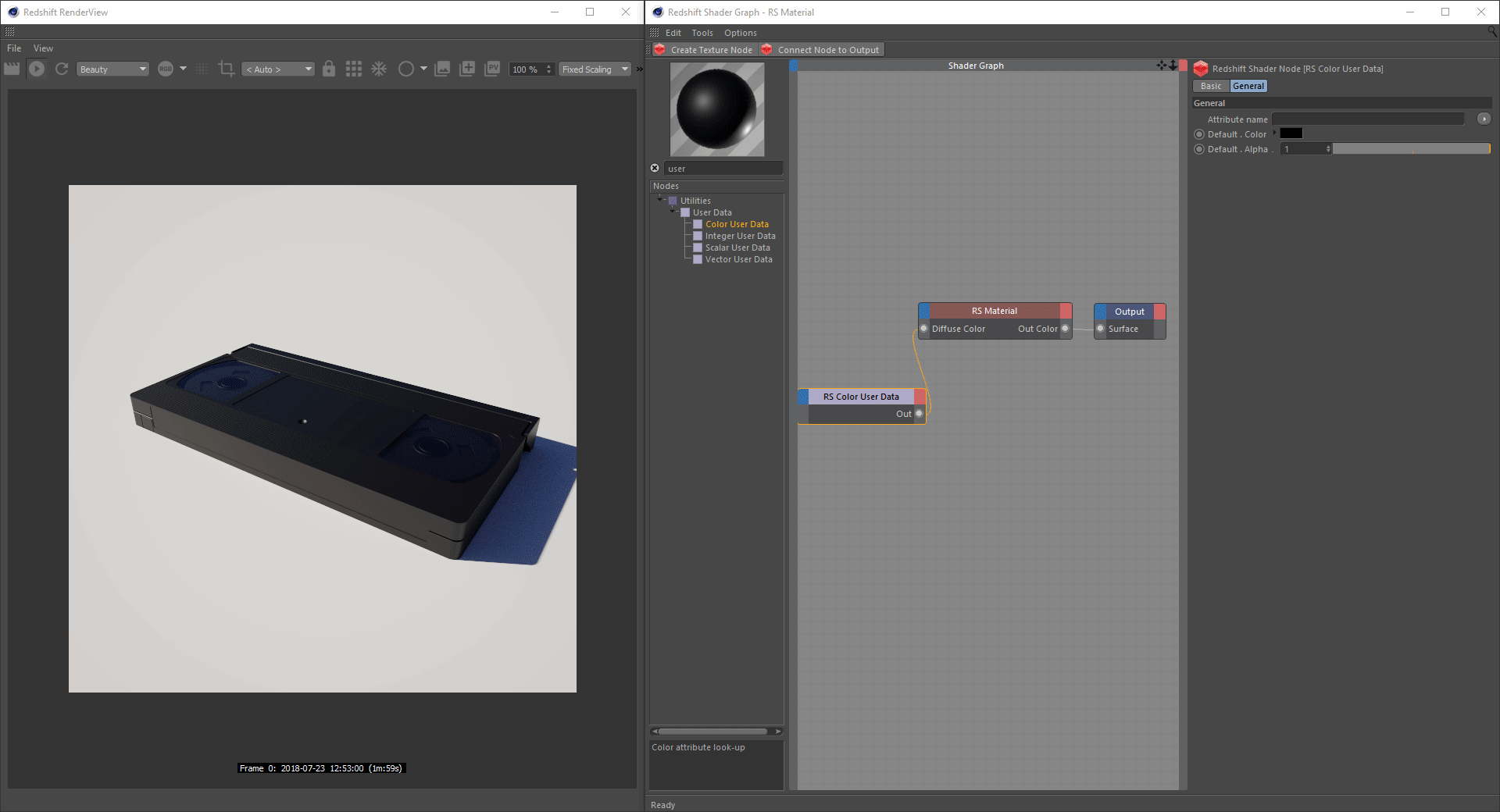Viewport: 1500px width, 812px height.
Task: Open the Default Color black swatch
Action: coord(1291,134)
